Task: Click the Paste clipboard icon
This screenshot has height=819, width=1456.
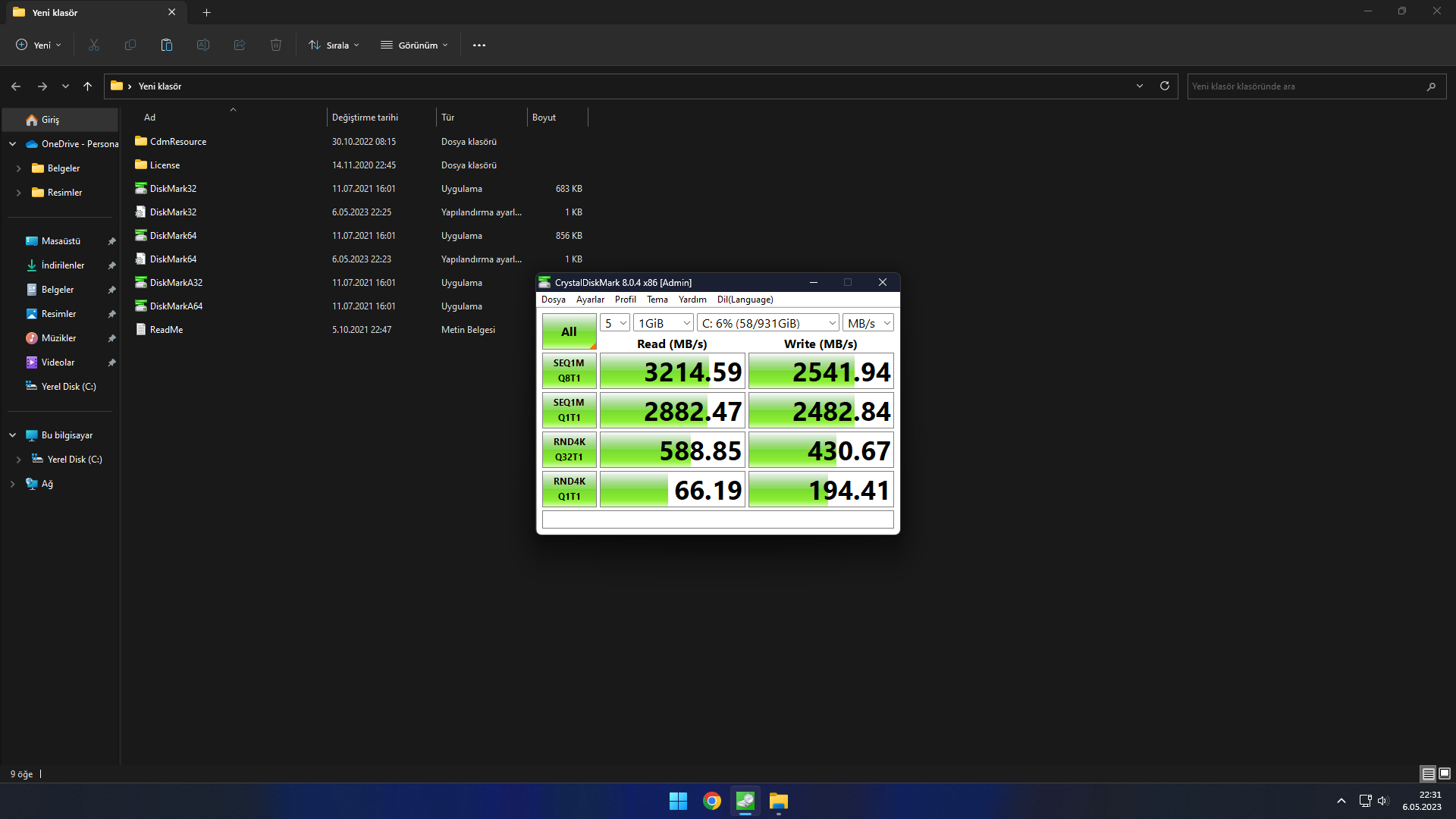Action: click(167, 45)
